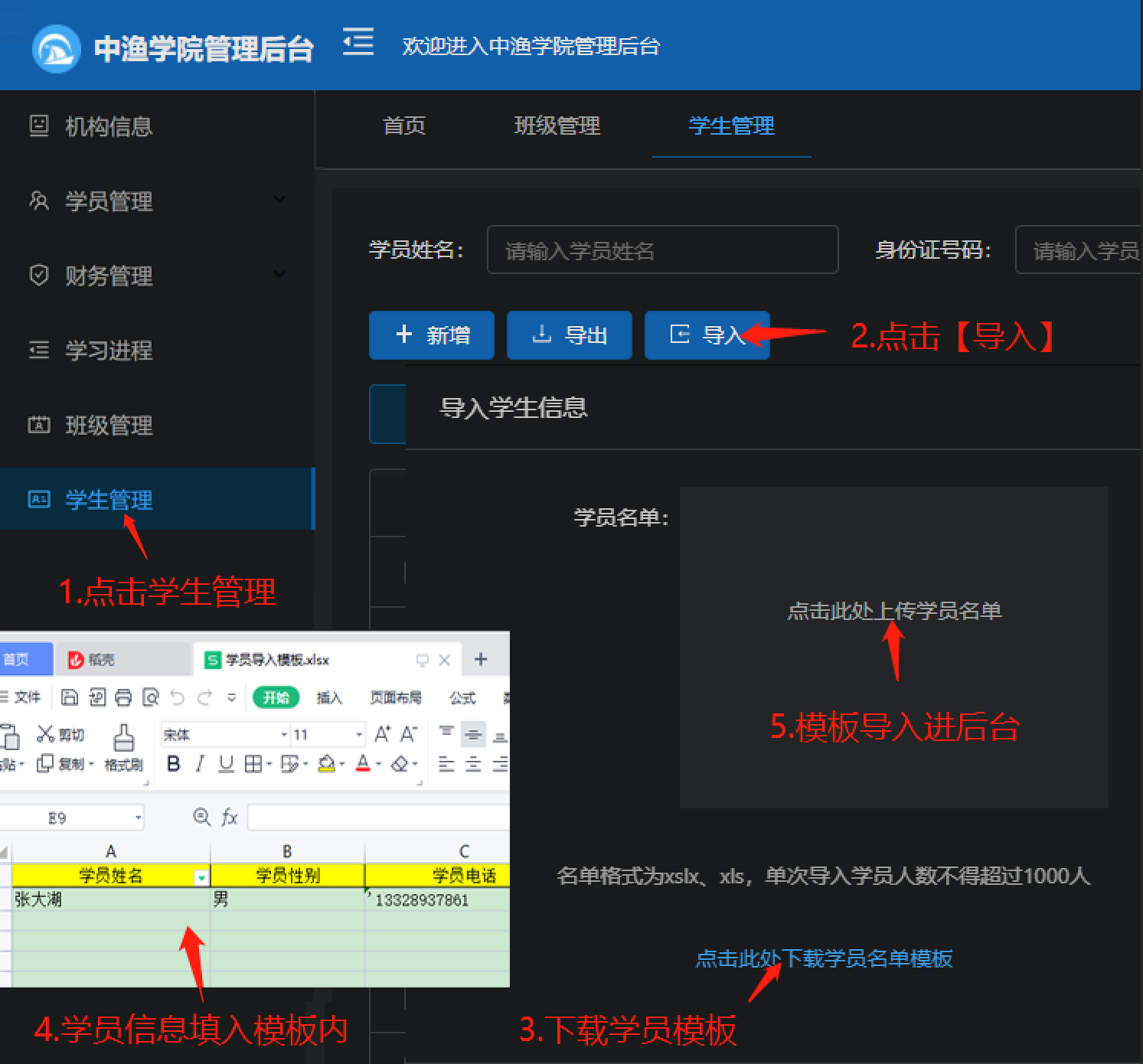This screenshot has height=1064, width=1143.
Task: Toggle italic formatting
Action: point(200,763)
